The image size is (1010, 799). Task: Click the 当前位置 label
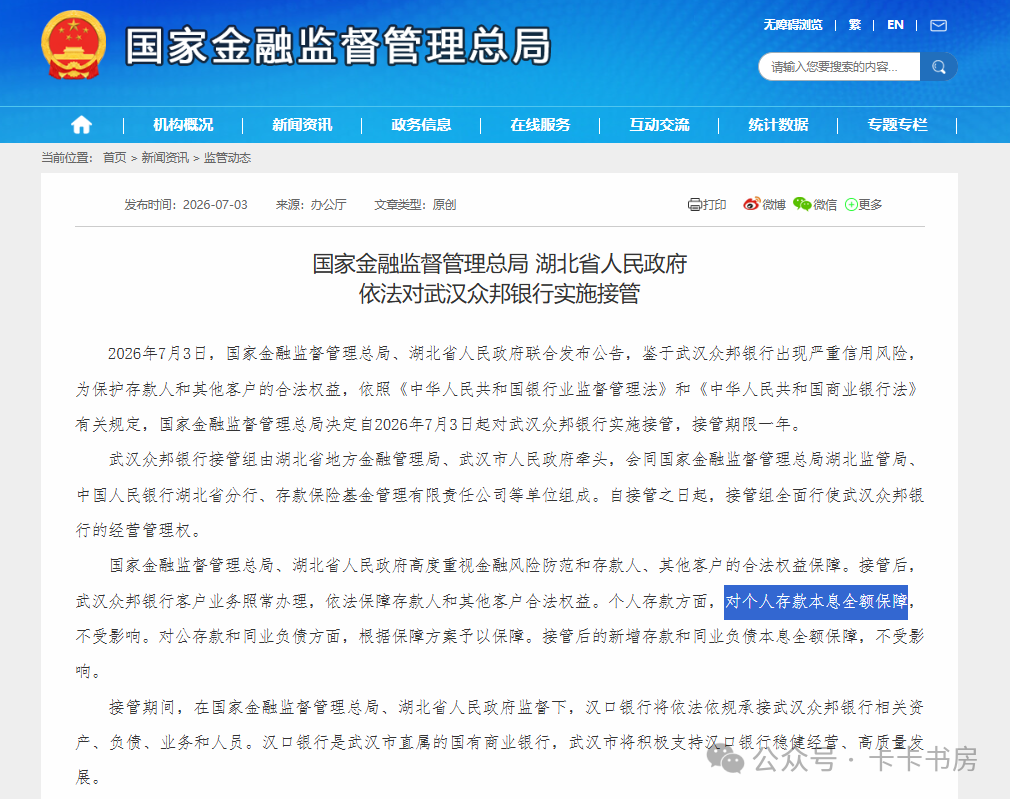coord(67,158)
